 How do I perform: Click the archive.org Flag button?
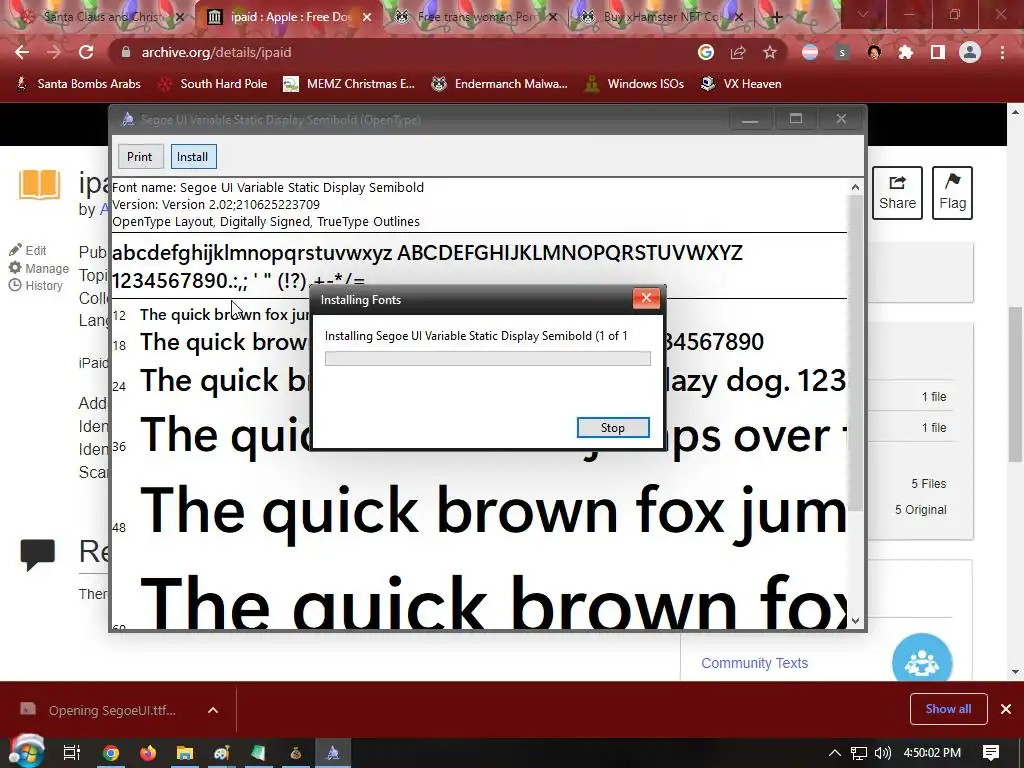pos(952,193)
